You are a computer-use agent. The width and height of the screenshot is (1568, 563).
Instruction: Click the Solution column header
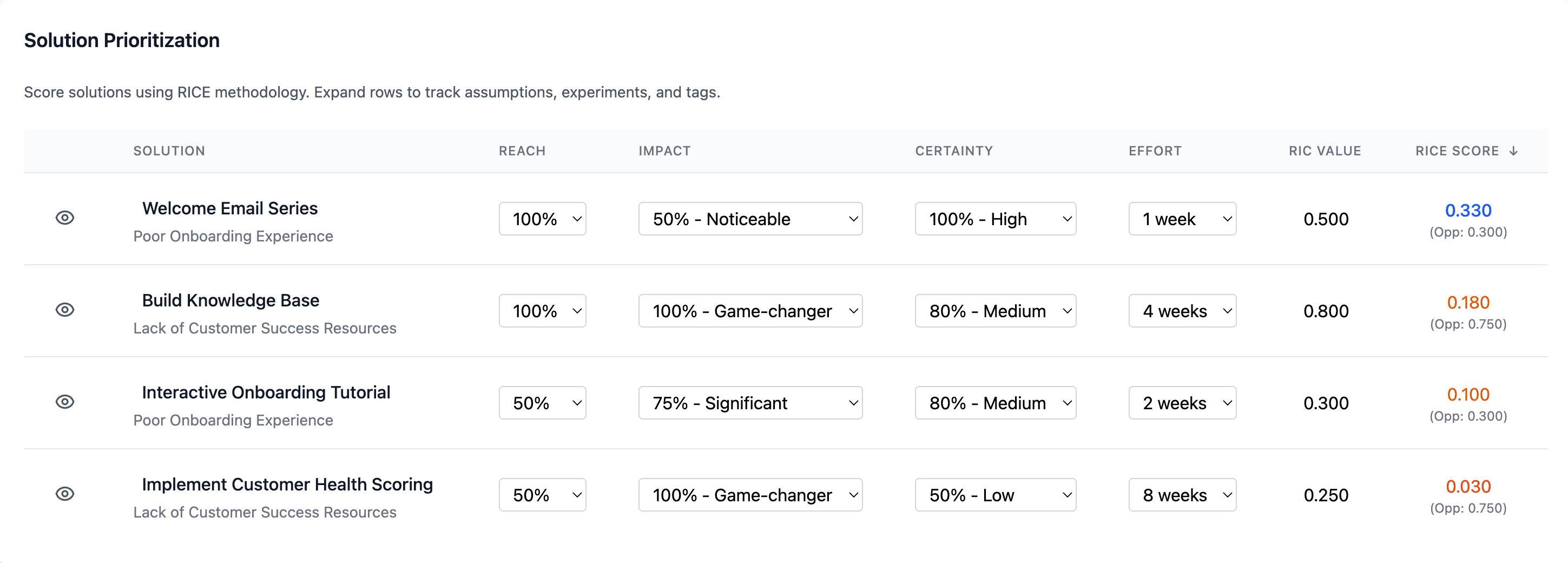(x=169, y=150)
